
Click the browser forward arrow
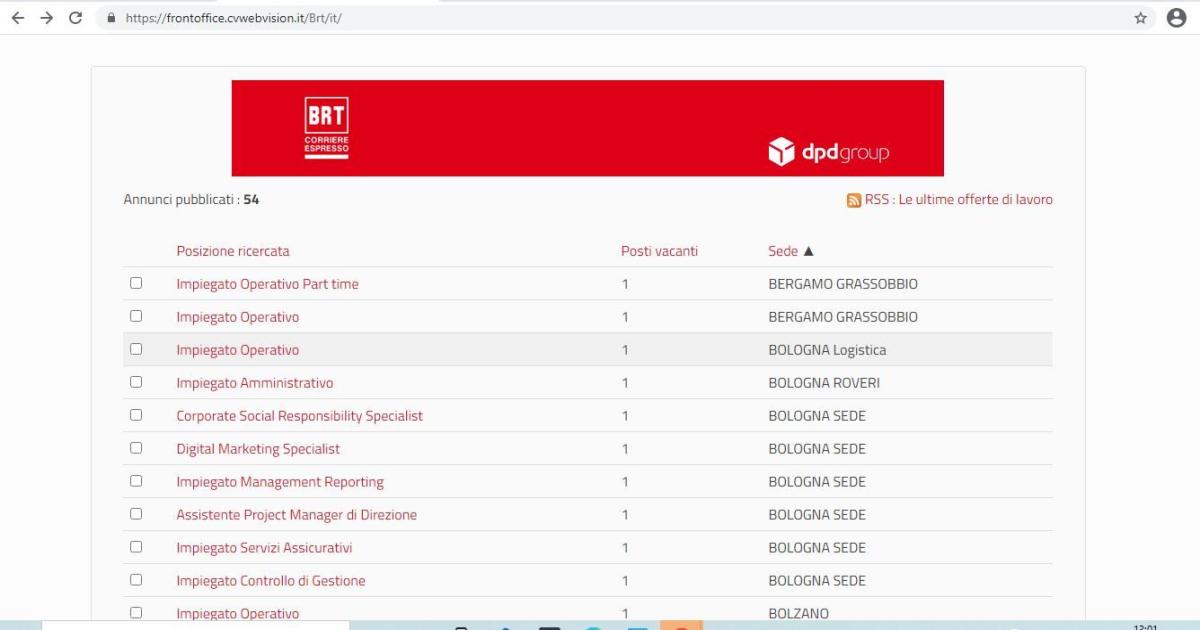(46, 18)
